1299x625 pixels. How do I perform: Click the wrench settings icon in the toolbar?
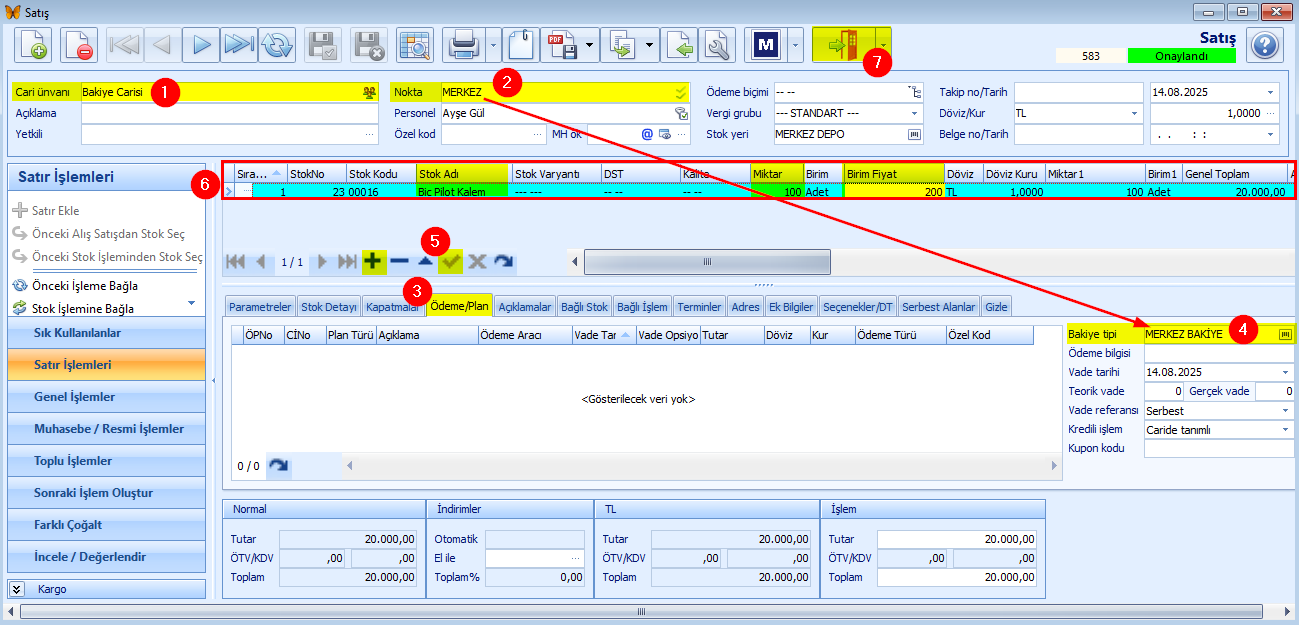pos(717,45)
